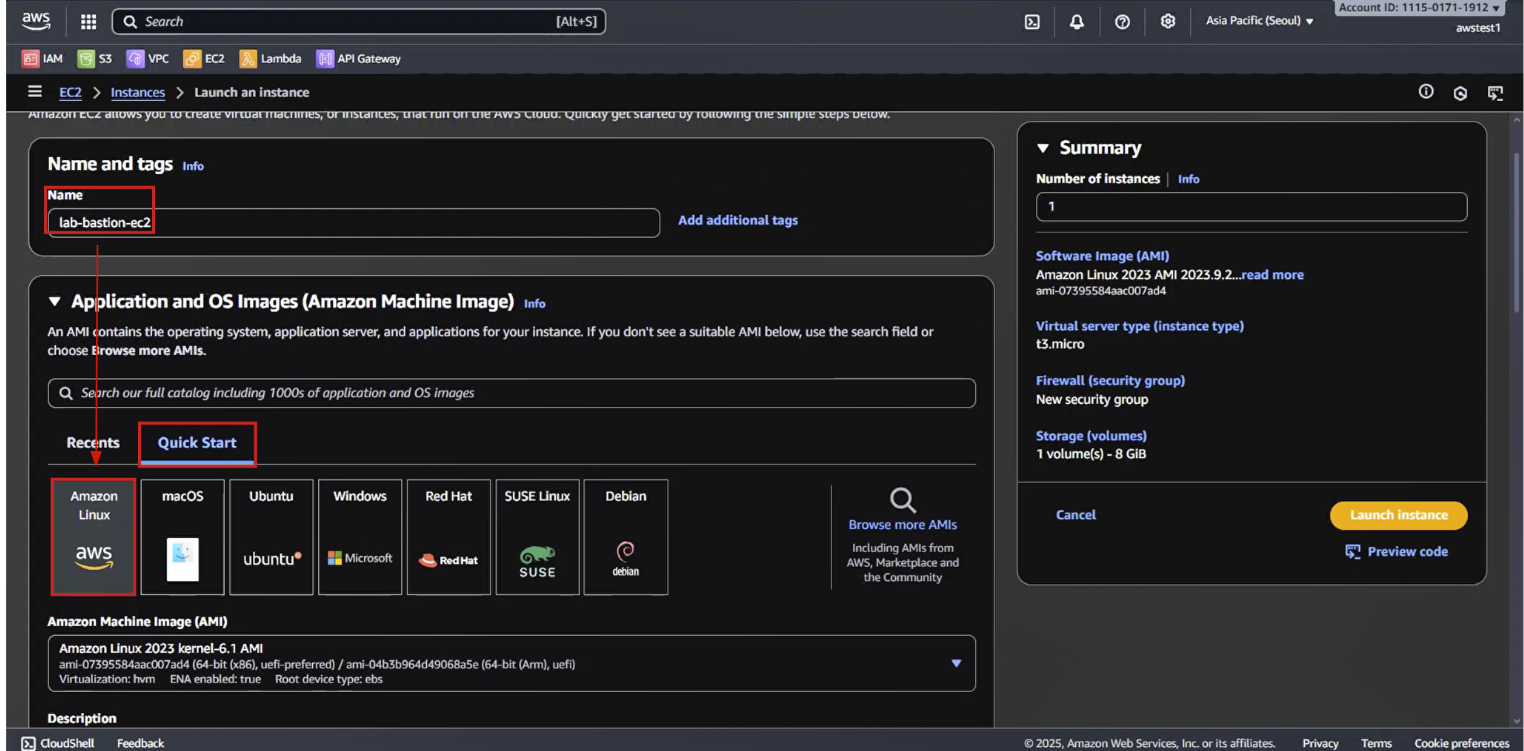Open IAM shortcut in favorites bar
Screen dimensions: 1524x751
pos(43,59)
